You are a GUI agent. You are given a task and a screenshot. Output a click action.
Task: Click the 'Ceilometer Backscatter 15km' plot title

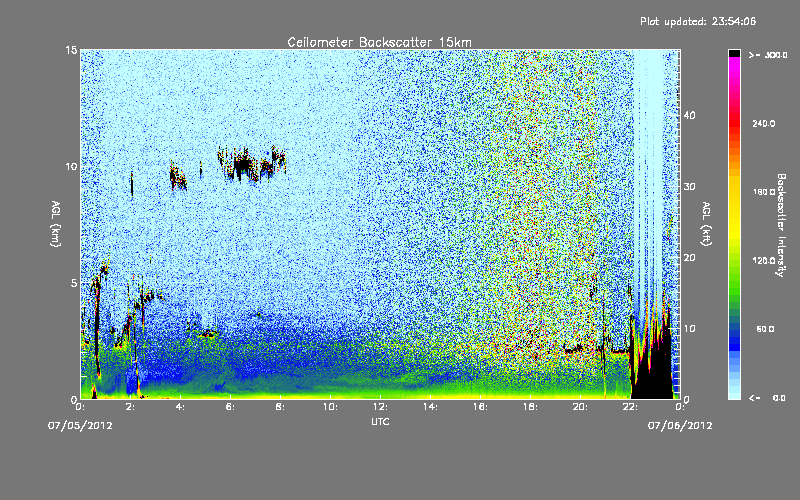pyautogui.click(x=380, y=42)
